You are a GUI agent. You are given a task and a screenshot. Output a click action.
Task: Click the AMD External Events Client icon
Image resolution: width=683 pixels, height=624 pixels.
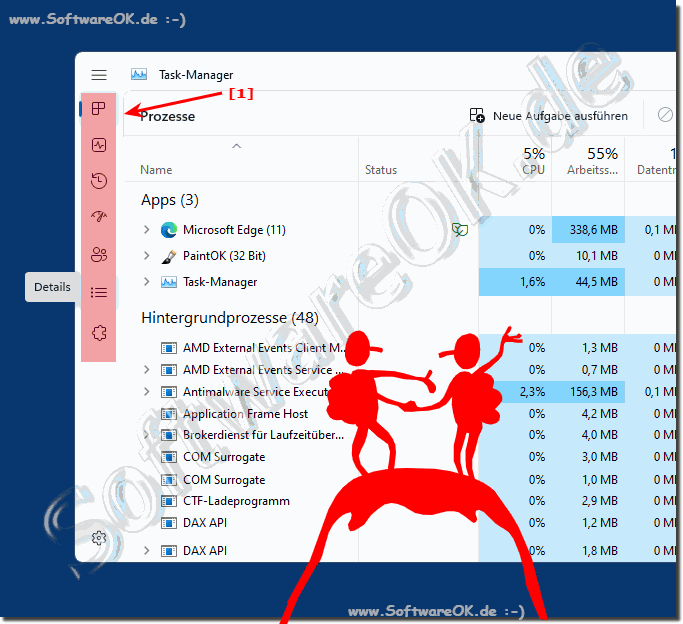click(x=169, y=348)
